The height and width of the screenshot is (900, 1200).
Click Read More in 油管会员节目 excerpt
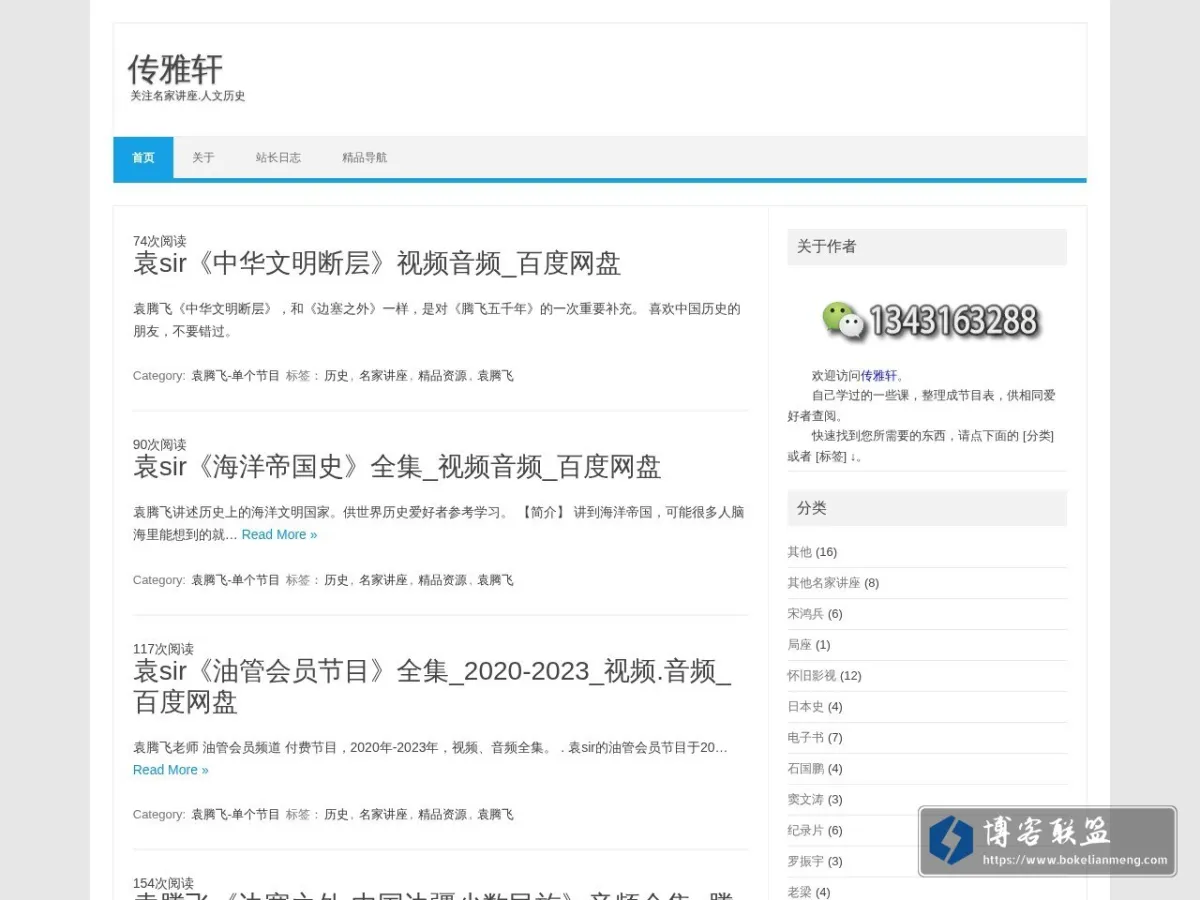pos(171,769)
